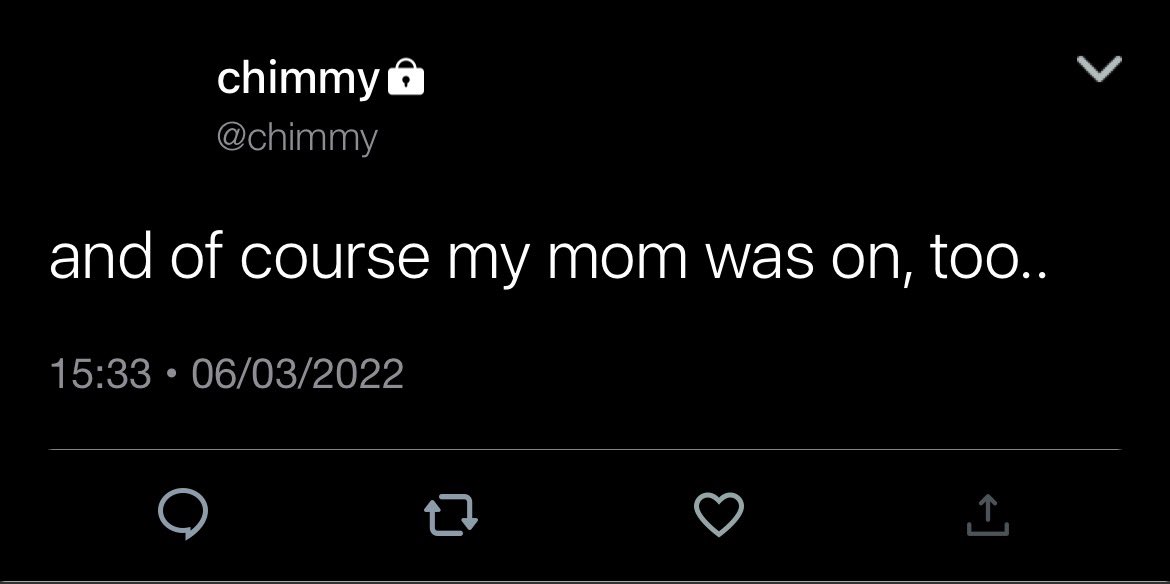
Task: Click the @ symbol in the chimmy handle
Action: 232,139
